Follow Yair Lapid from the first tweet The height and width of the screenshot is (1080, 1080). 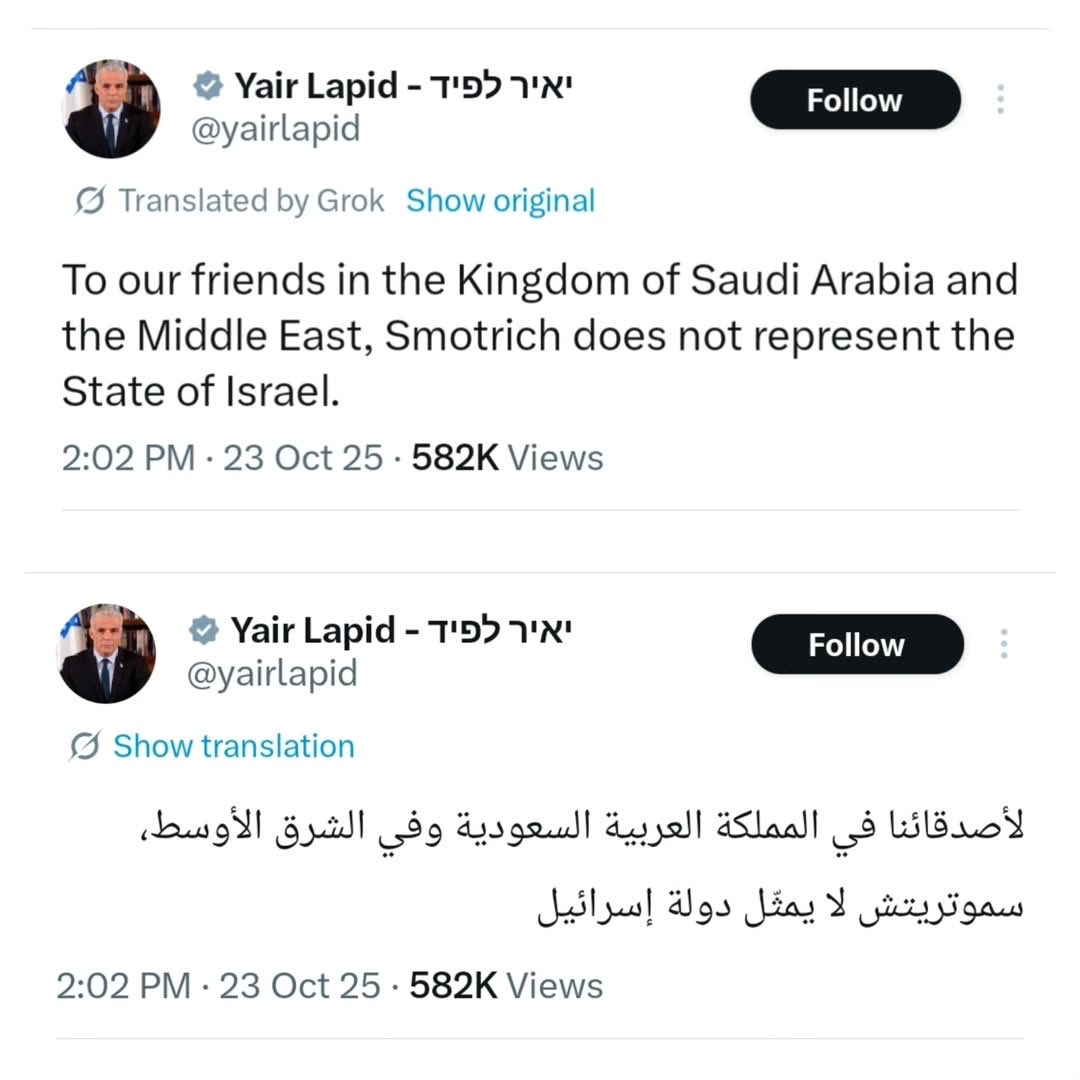click(855, 100)
